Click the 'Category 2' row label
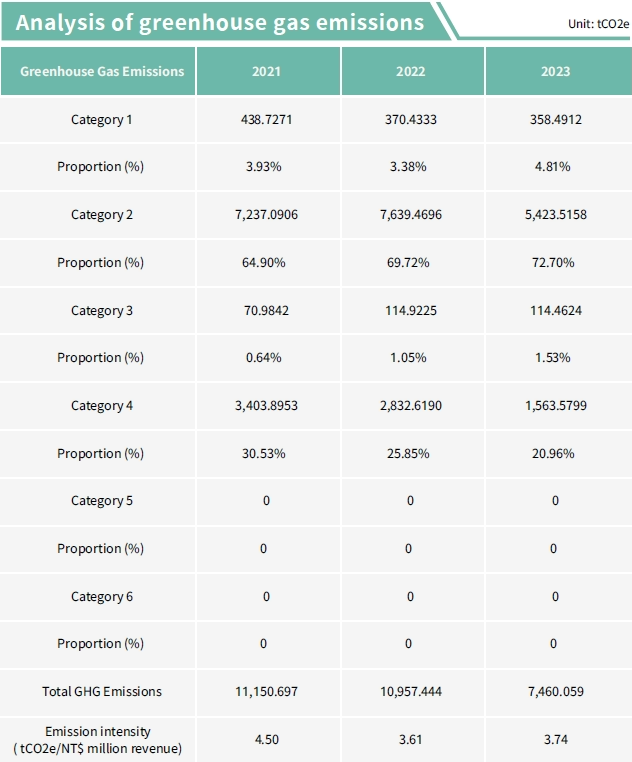The height and width of the screenshot is (762, 632). click(101, 214)
